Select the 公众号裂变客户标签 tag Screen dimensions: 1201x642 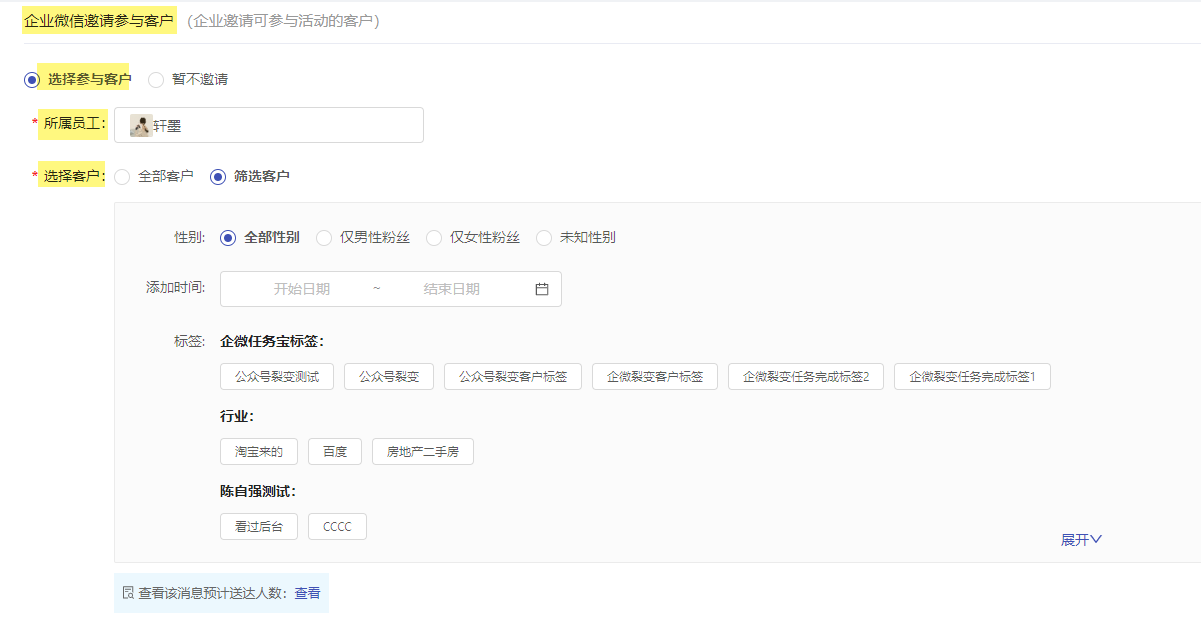pyautogui.click(x=513, y=377)
